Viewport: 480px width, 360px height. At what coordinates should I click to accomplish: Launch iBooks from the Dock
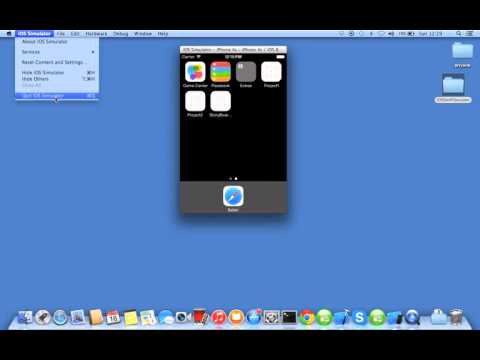click(x=236, y=317)
